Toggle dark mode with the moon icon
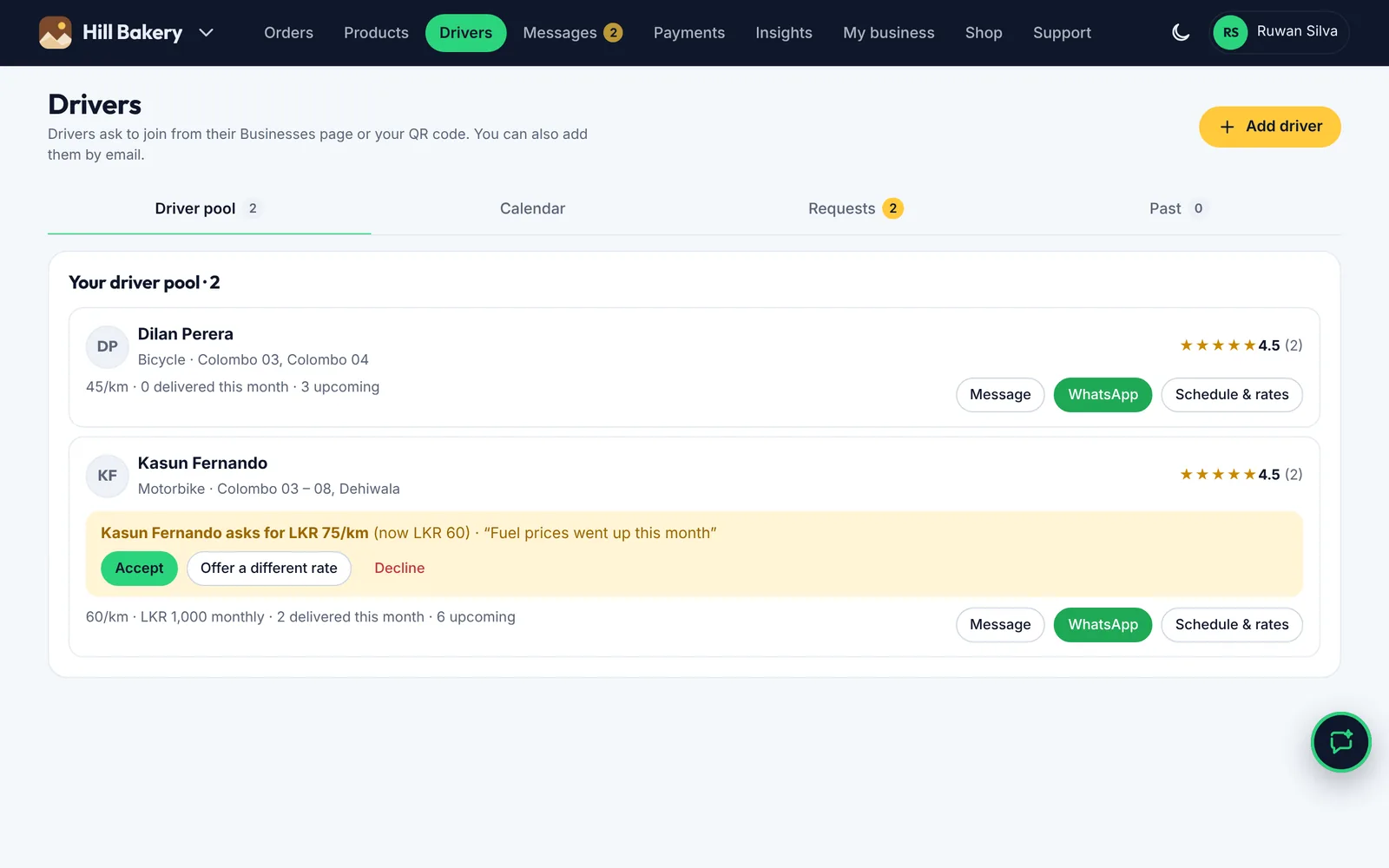1389x868 pixels. tap(1181, 33)
